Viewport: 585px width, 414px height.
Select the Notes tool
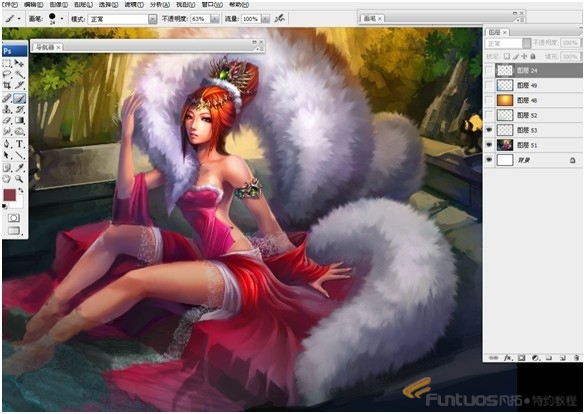tap(7, 167)
